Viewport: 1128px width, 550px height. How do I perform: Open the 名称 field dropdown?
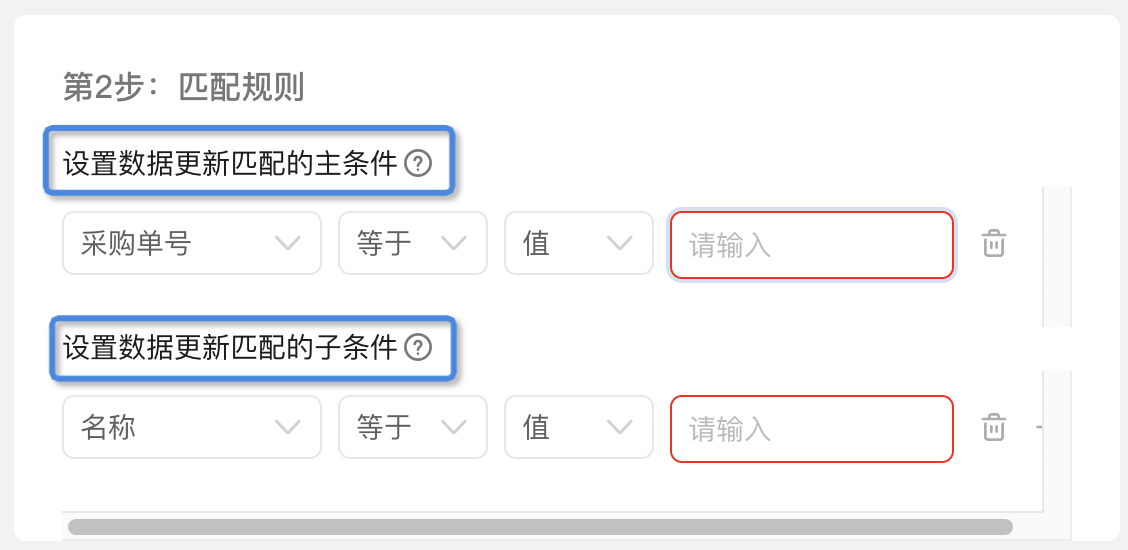(x=192, y=427)
